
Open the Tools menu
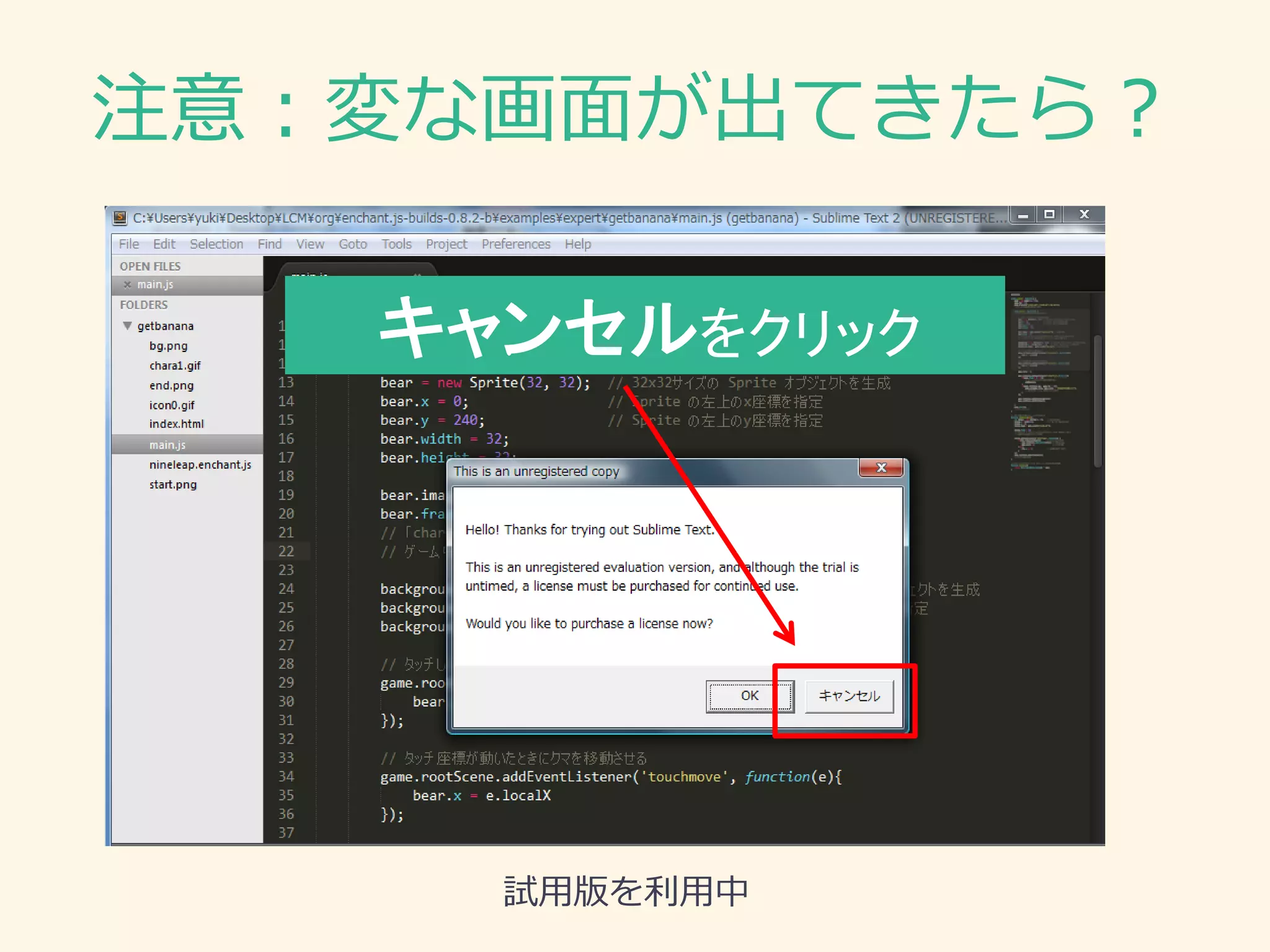(x=397, y=244)
